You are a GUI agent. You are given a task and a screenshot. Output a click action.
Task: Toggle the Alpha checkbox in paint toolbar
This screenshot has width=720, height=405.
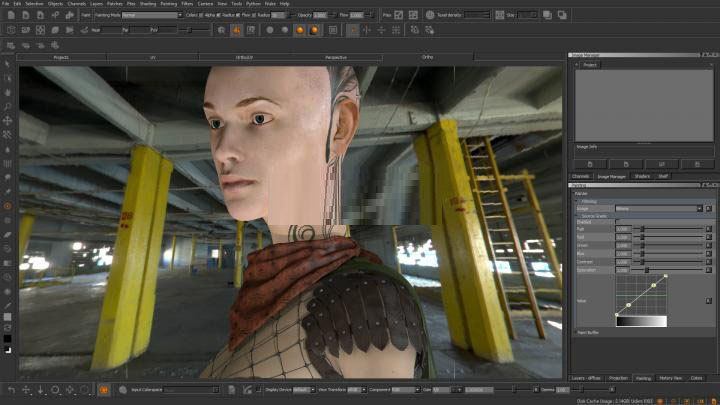click(x=218, y=15)
